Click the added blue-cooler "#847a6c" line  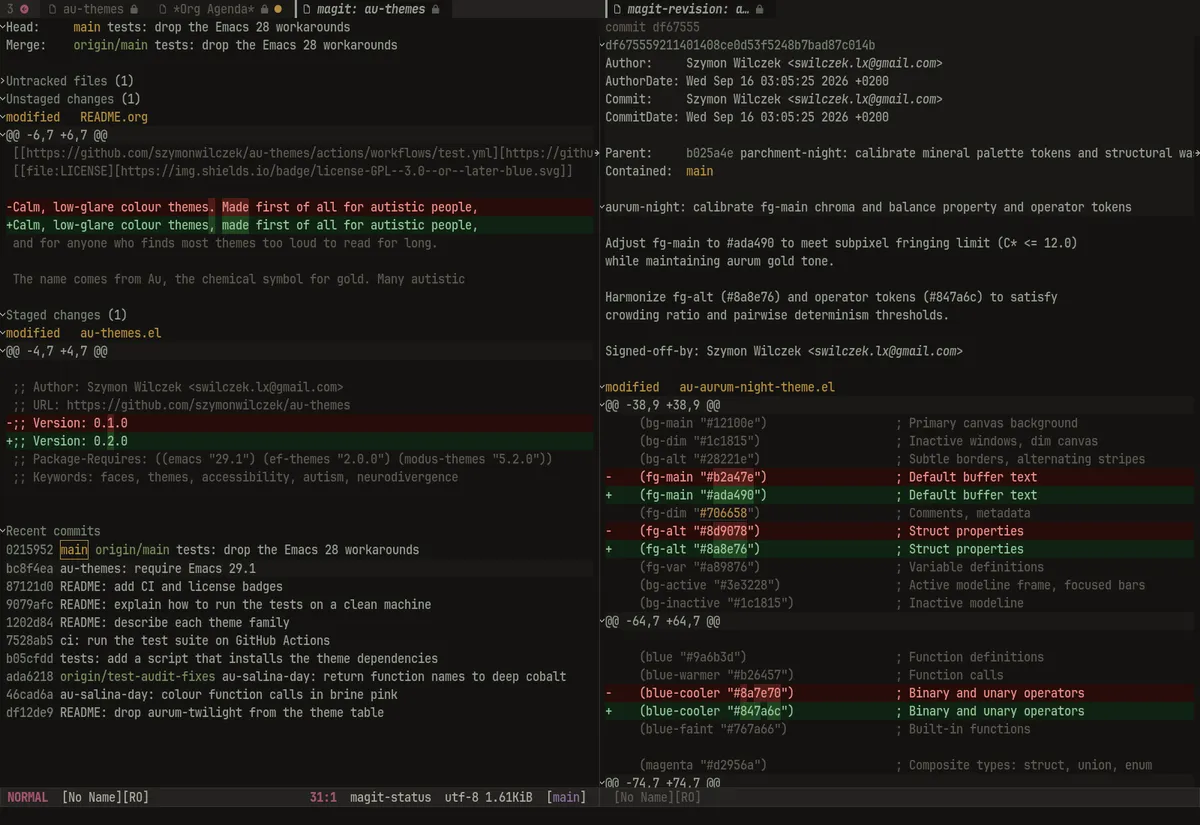coord(899,711)
